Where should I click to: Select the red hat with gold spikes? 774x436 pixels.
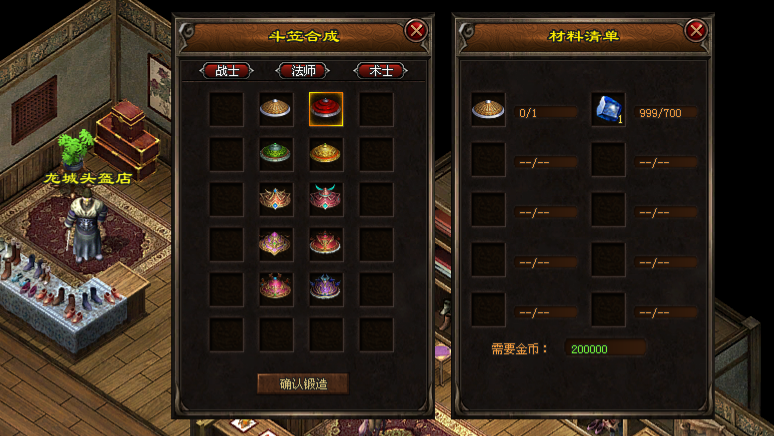click(x=326, y=244)
